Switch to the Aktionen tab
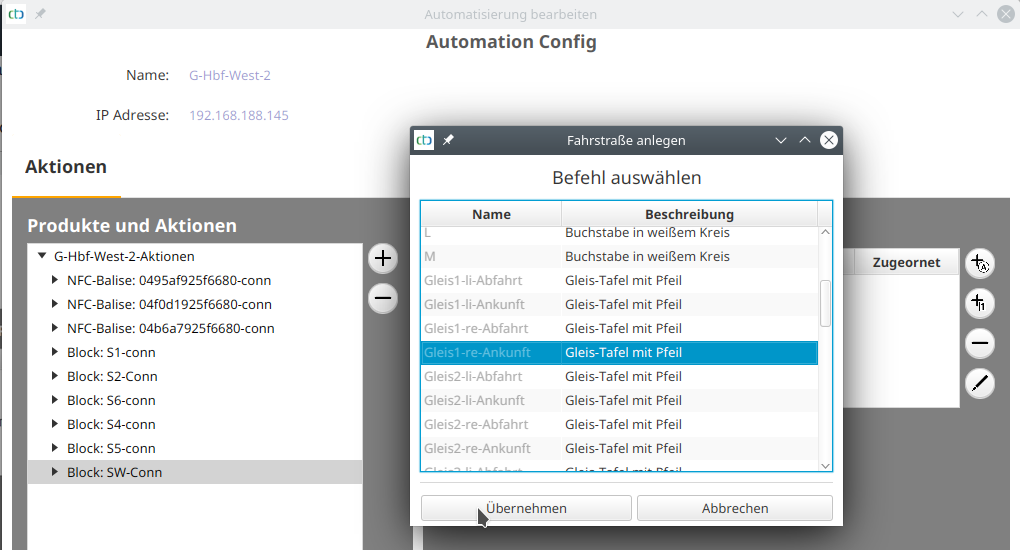This screenshot has height=550, width=1020. [x=66, y=167]
